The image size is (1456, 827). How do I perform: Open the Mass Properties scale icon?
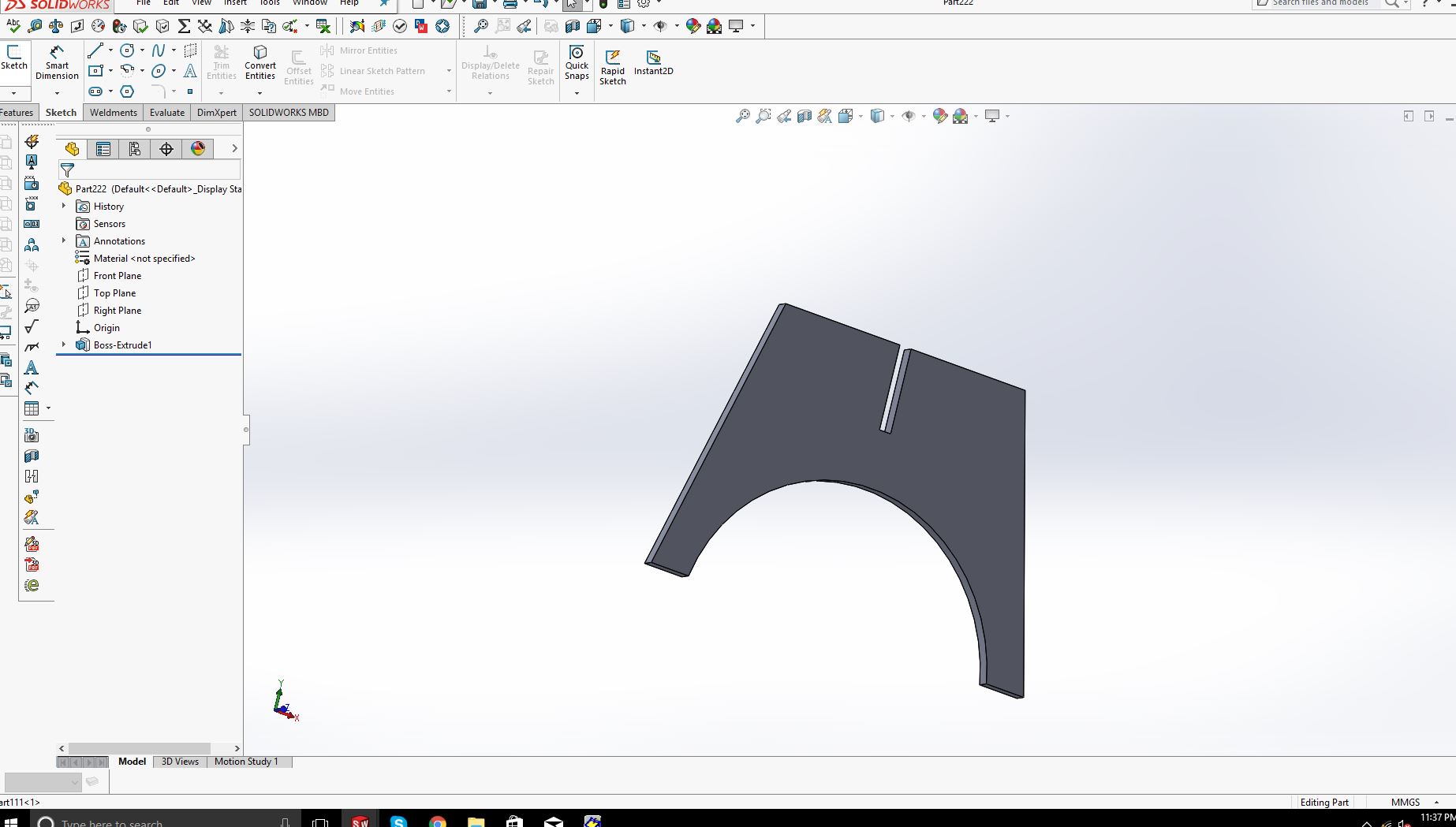[x=56, y=26]
